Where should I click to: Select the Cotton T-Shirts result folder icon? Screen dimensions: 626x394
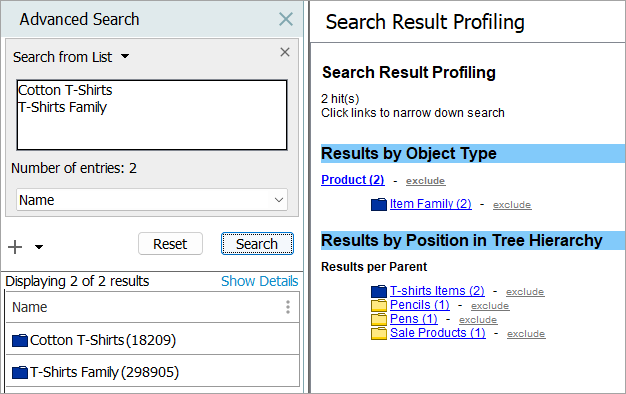pos(20,340)
